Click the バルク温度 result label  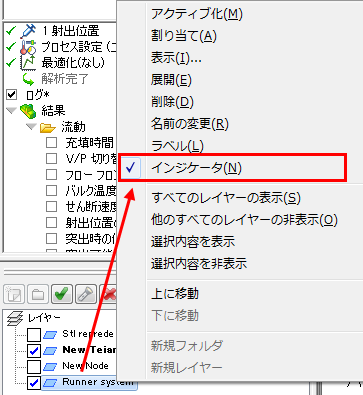pyautogui.click(x=91, y=190)
